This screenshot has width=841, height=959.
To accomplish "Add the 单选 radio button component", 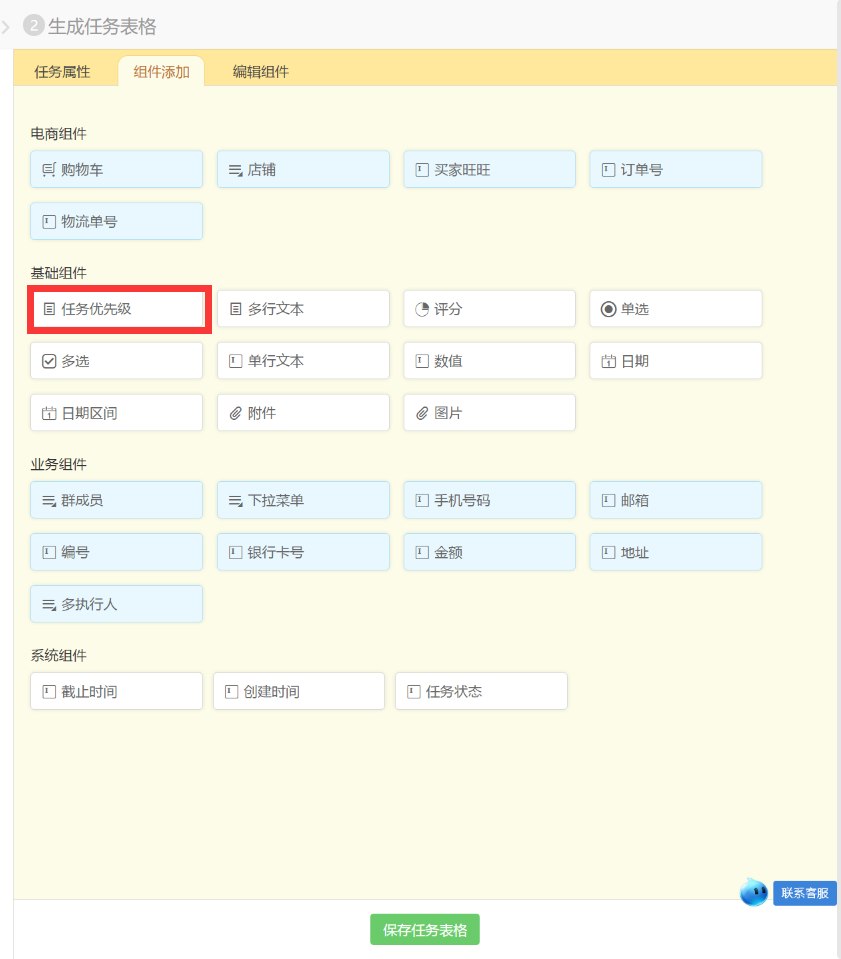I will [675, 309].
